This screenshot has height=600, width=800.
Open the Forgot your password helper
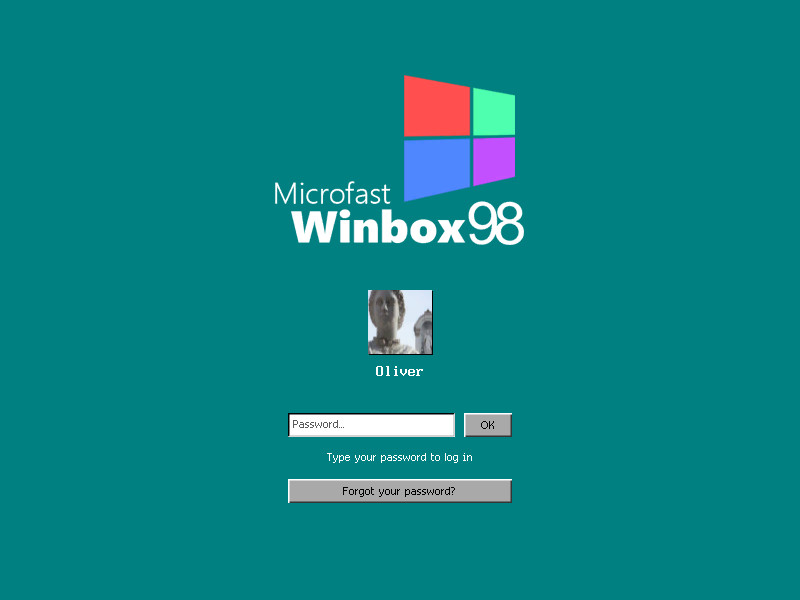click(399, 490)
